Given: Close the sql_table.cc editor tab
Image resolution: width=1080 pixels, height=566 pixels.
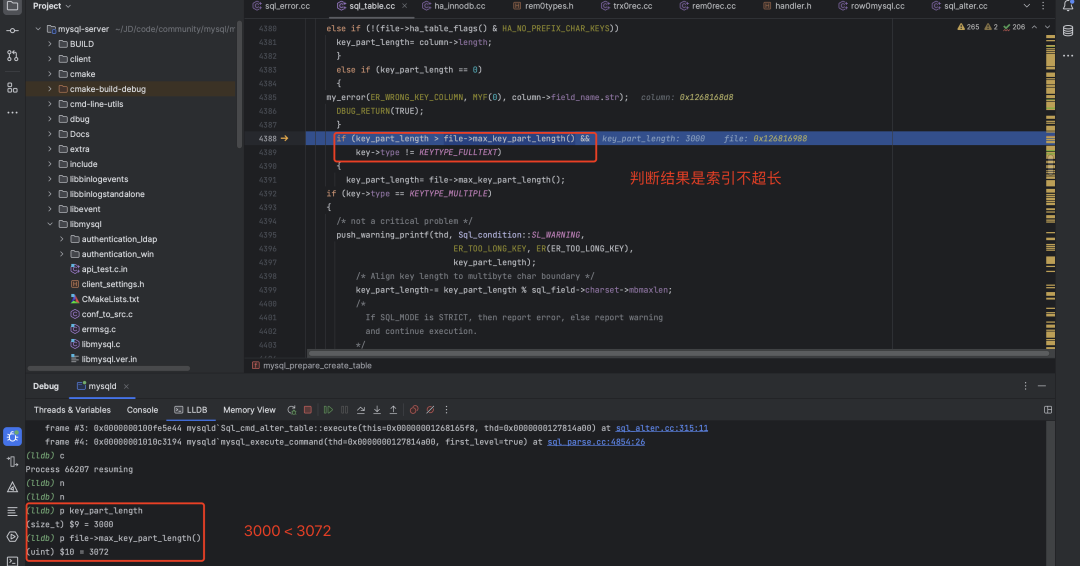Looking at the screenshot, I should tap(406, 6).
